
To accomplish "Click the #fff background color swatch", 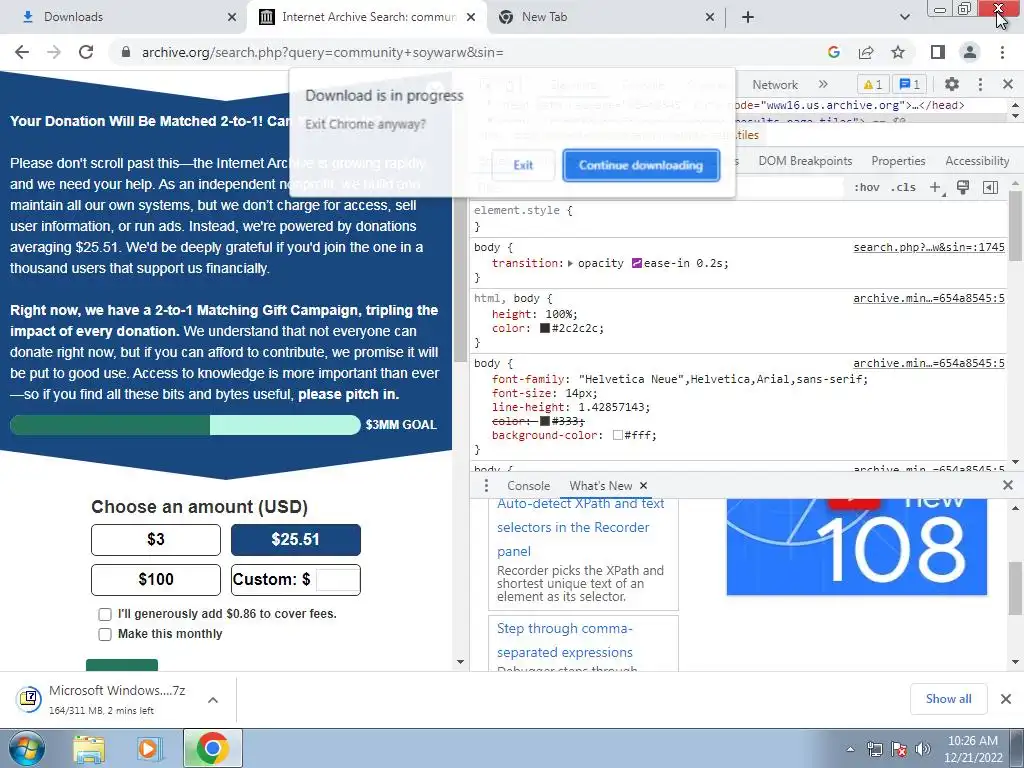I will [x=618, y=435].
